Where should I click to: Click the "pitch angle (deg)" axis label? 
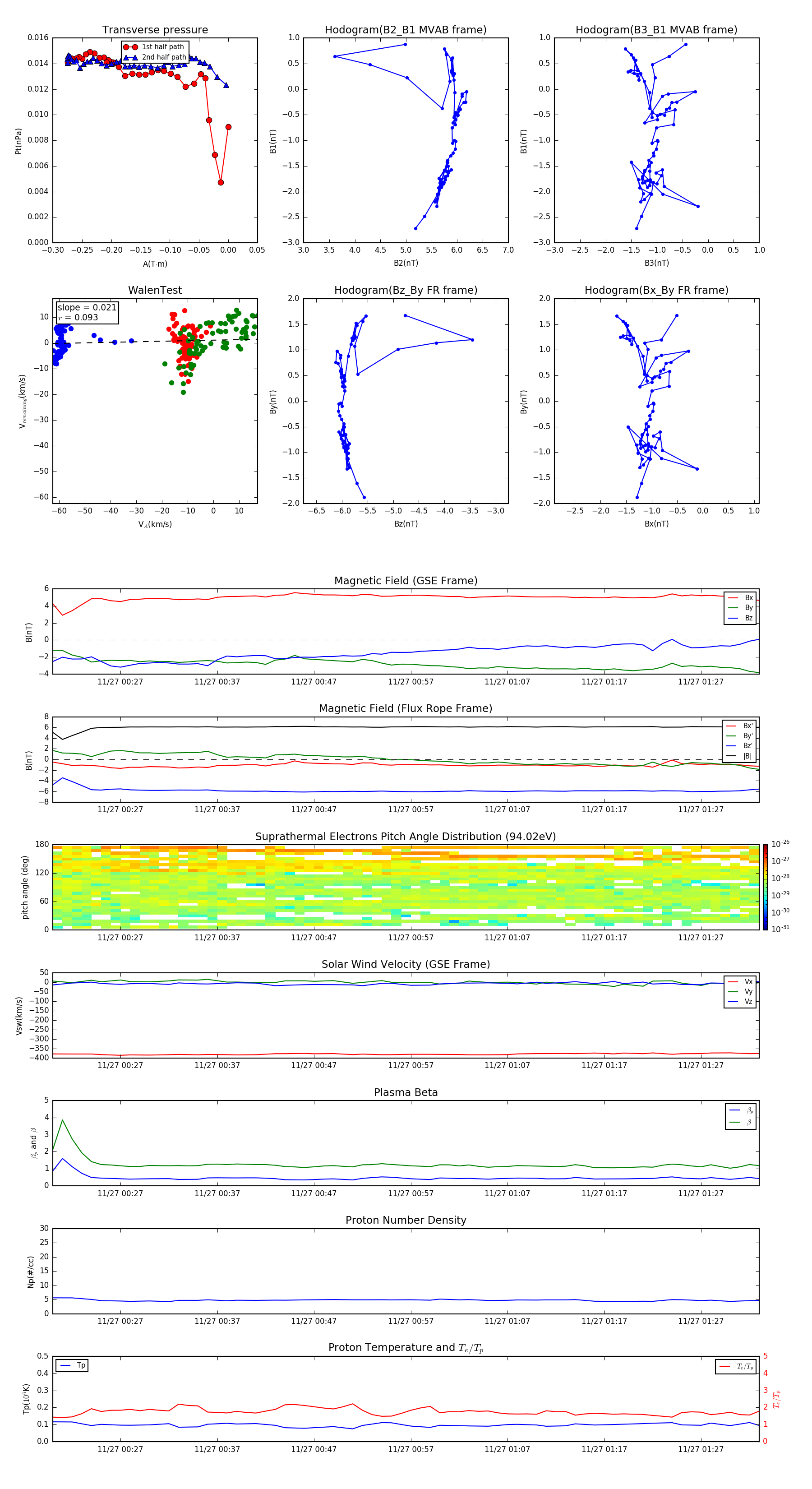(x=25, y=887)
